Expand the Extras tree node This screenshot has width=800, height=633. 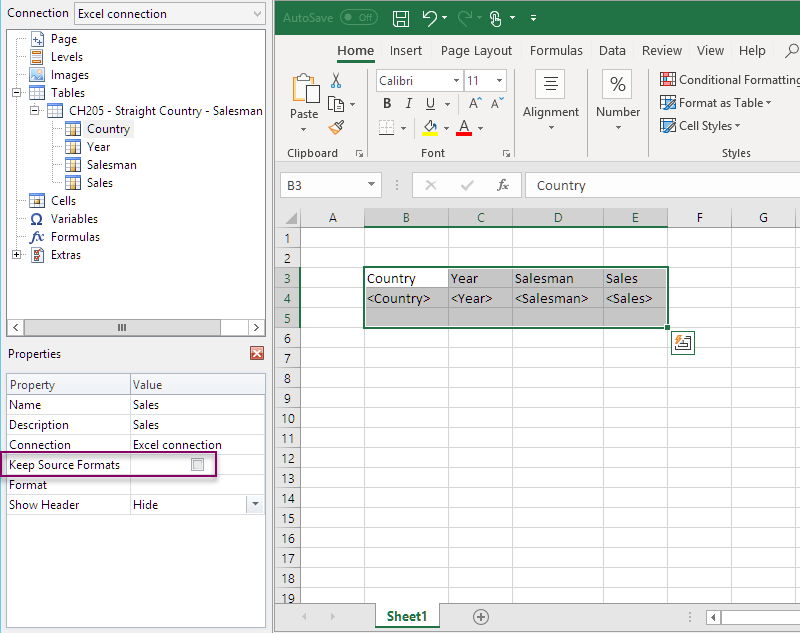15,254
